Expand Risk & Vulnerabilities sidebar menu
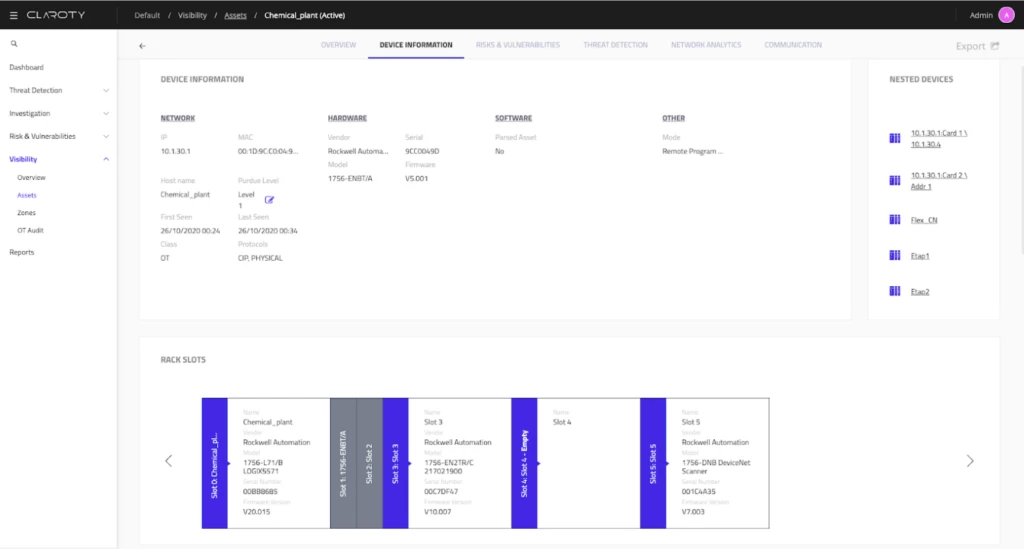This screenshot has width=1024, height=549. point(106,137)
